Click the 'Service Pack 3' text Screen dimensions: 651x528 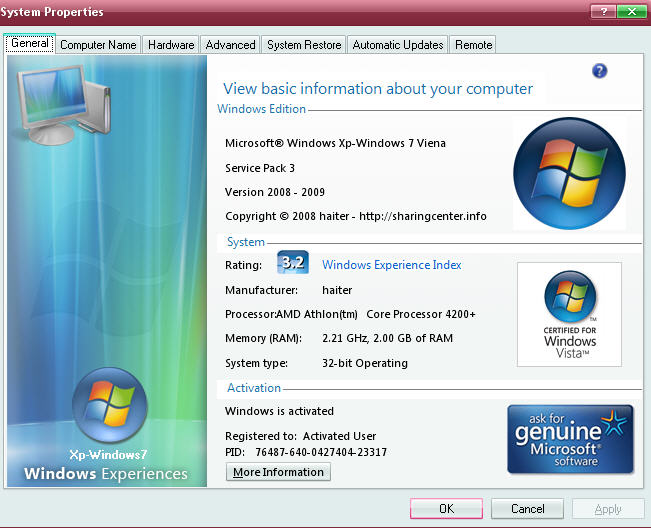pos(260,168)
